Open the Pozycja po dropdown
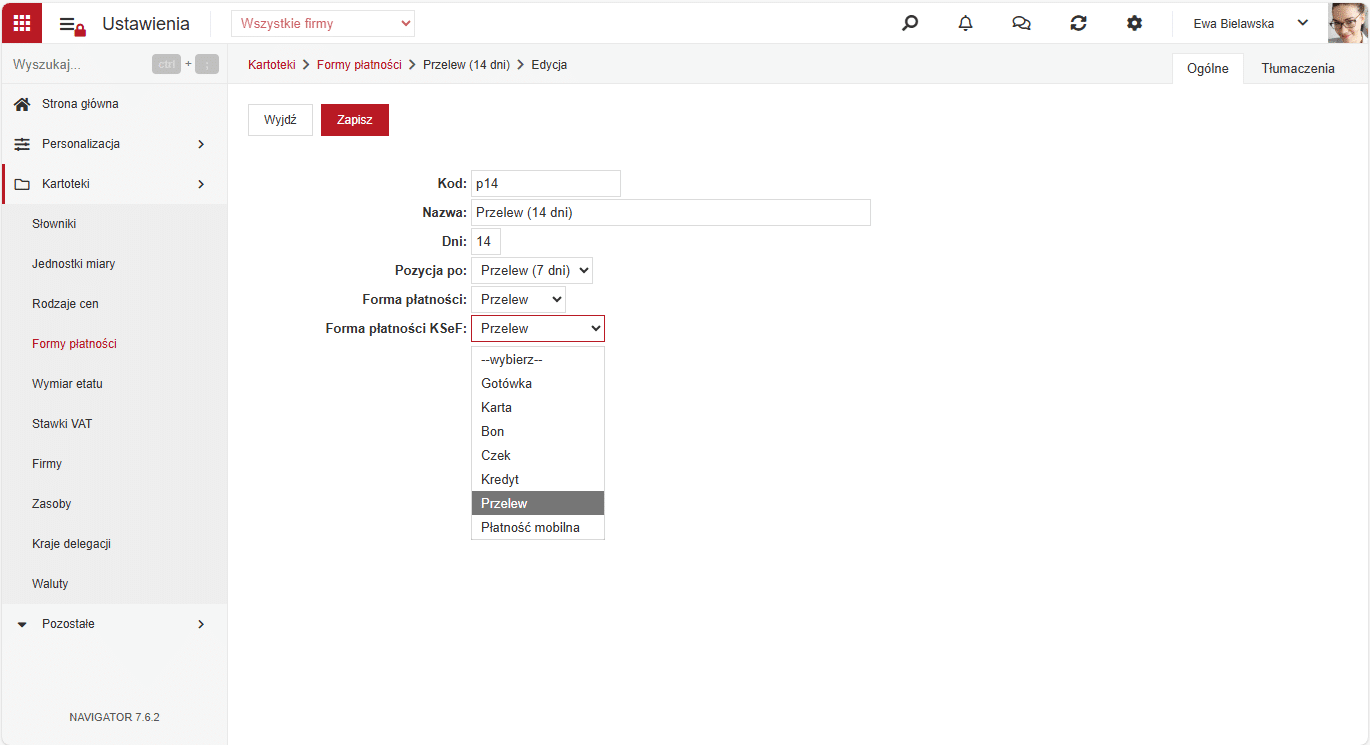 coord(532,270)
